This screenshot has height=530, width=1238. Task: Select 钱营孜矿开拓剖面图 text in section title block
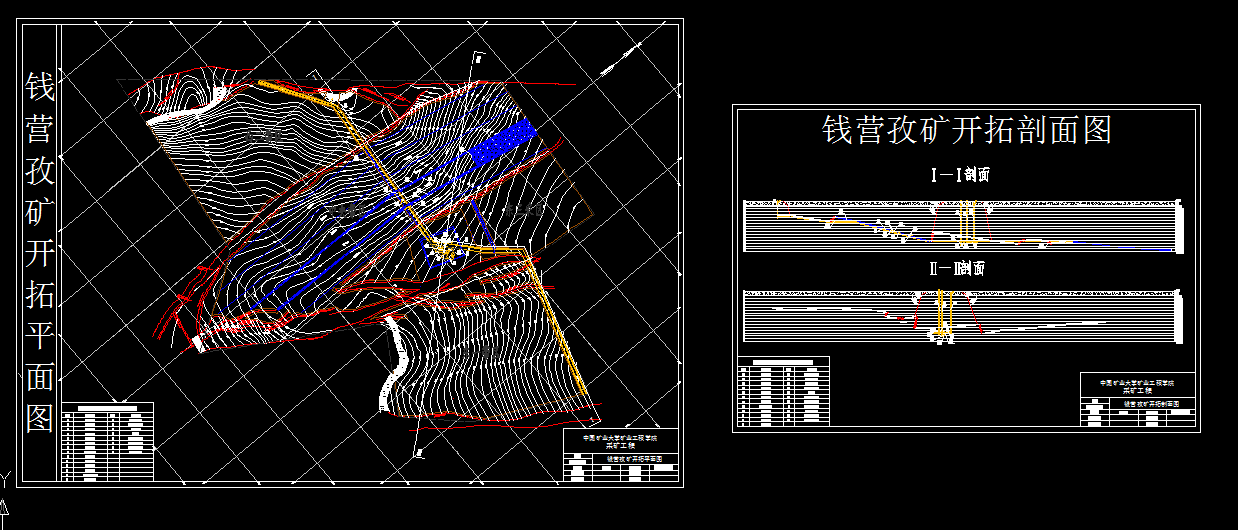tap(1152, 404)
